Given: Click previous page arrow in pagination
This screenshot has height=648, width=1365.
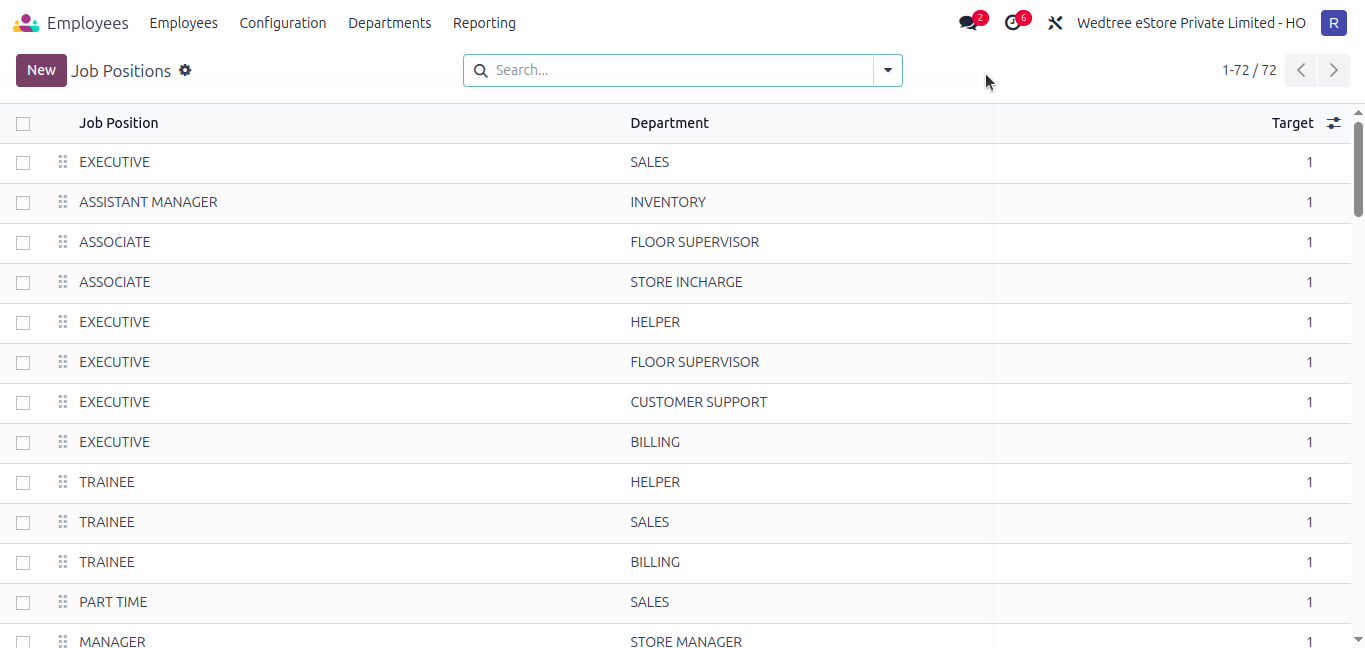Looking at the screenshot, I should pos(1301,70).
